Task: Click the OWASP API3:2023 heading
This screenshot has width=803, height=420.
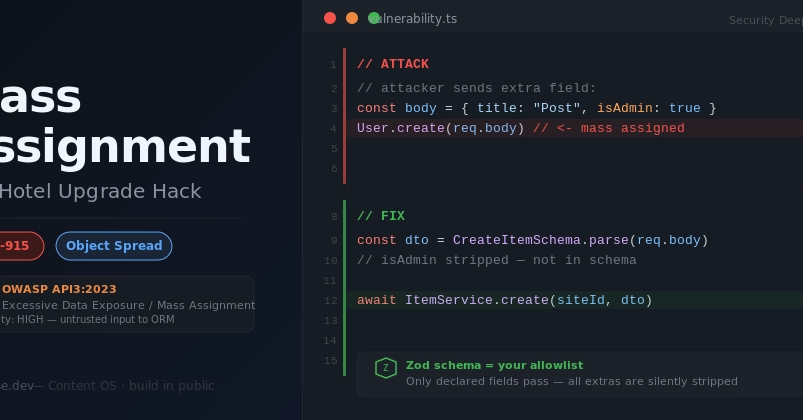Action: pos(59,289)
